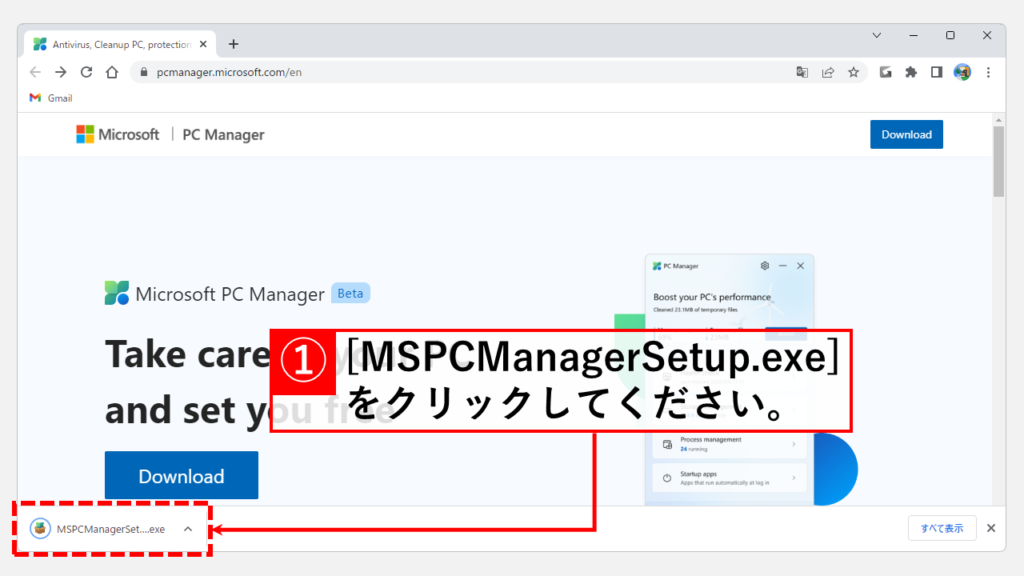Click minimize icon in PC Manager preview

782,266
